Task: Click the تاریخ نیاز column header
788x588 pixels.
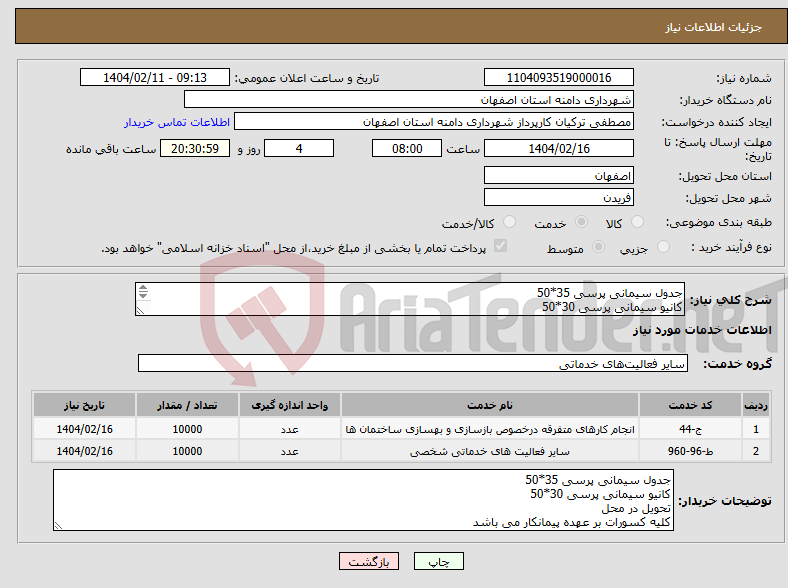Action: click(x=84, y=405)
